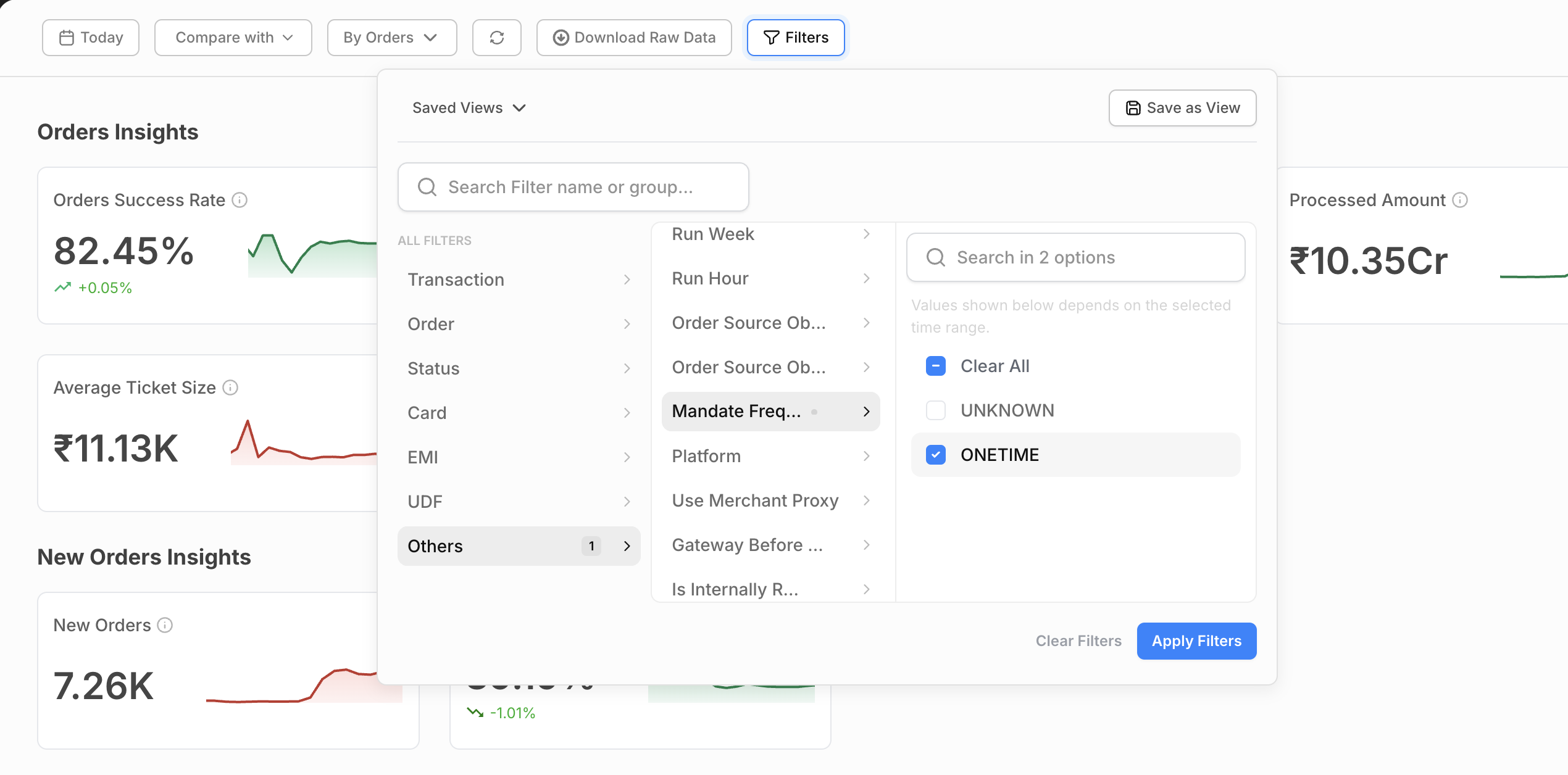Click the refresh icon button
This screenshot has height=775, width=1568.
[x=496, y=38]
